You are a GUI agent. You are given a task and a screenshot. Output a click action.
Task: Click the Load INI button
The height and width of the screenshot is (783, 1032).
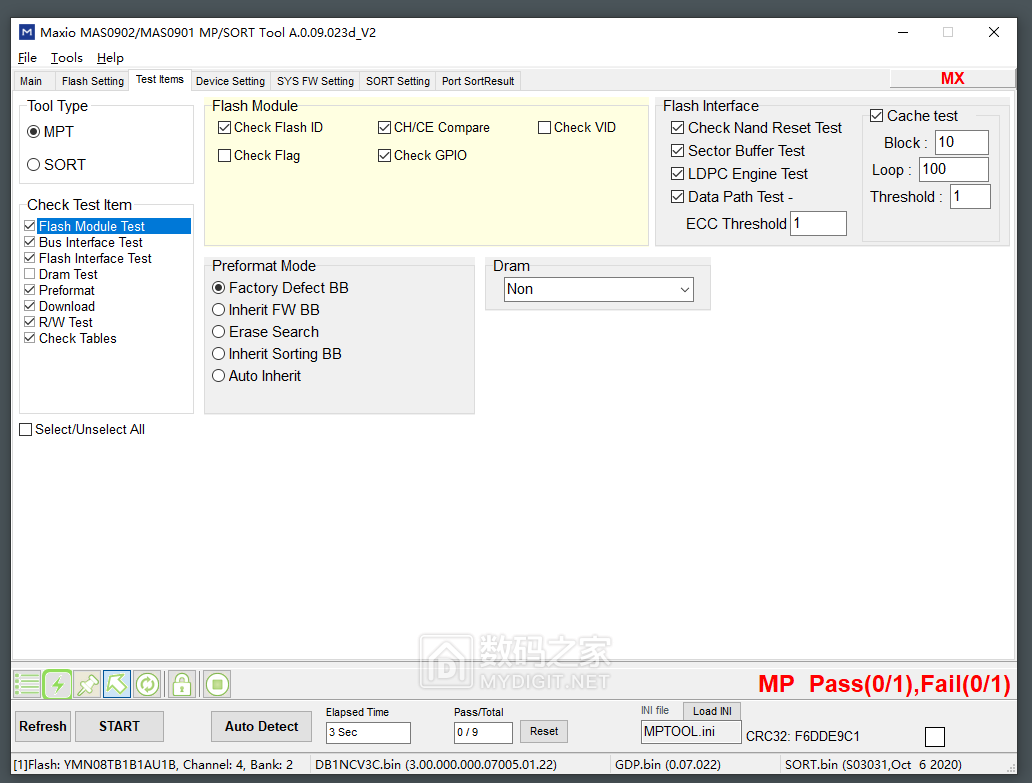712,711
